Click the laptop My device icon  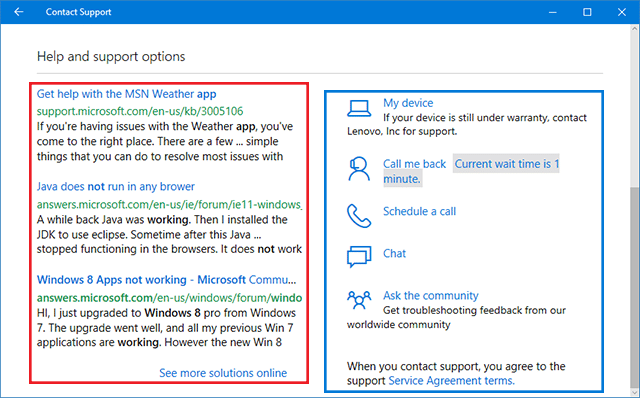(x=359, y=109)
